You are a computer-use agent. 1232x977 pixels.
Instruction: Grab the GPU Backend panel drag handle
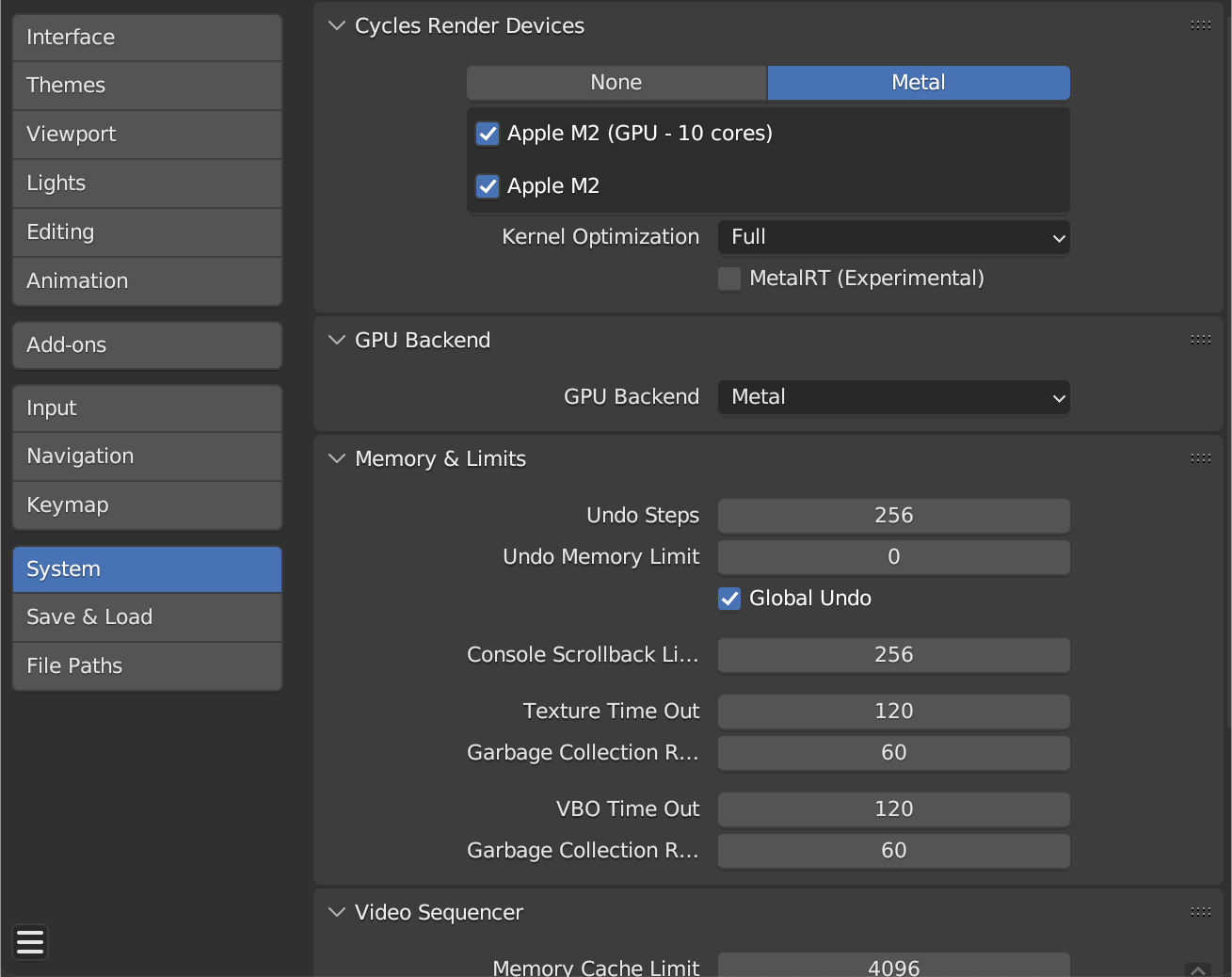click(x=1200, y=340)
